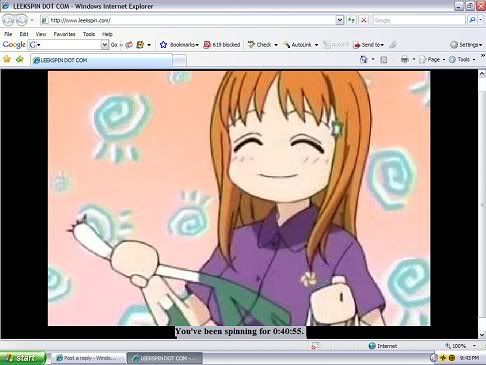Click the Stop loading red X icon
This screenshot has width=486, height=365.
pos(364,20)
